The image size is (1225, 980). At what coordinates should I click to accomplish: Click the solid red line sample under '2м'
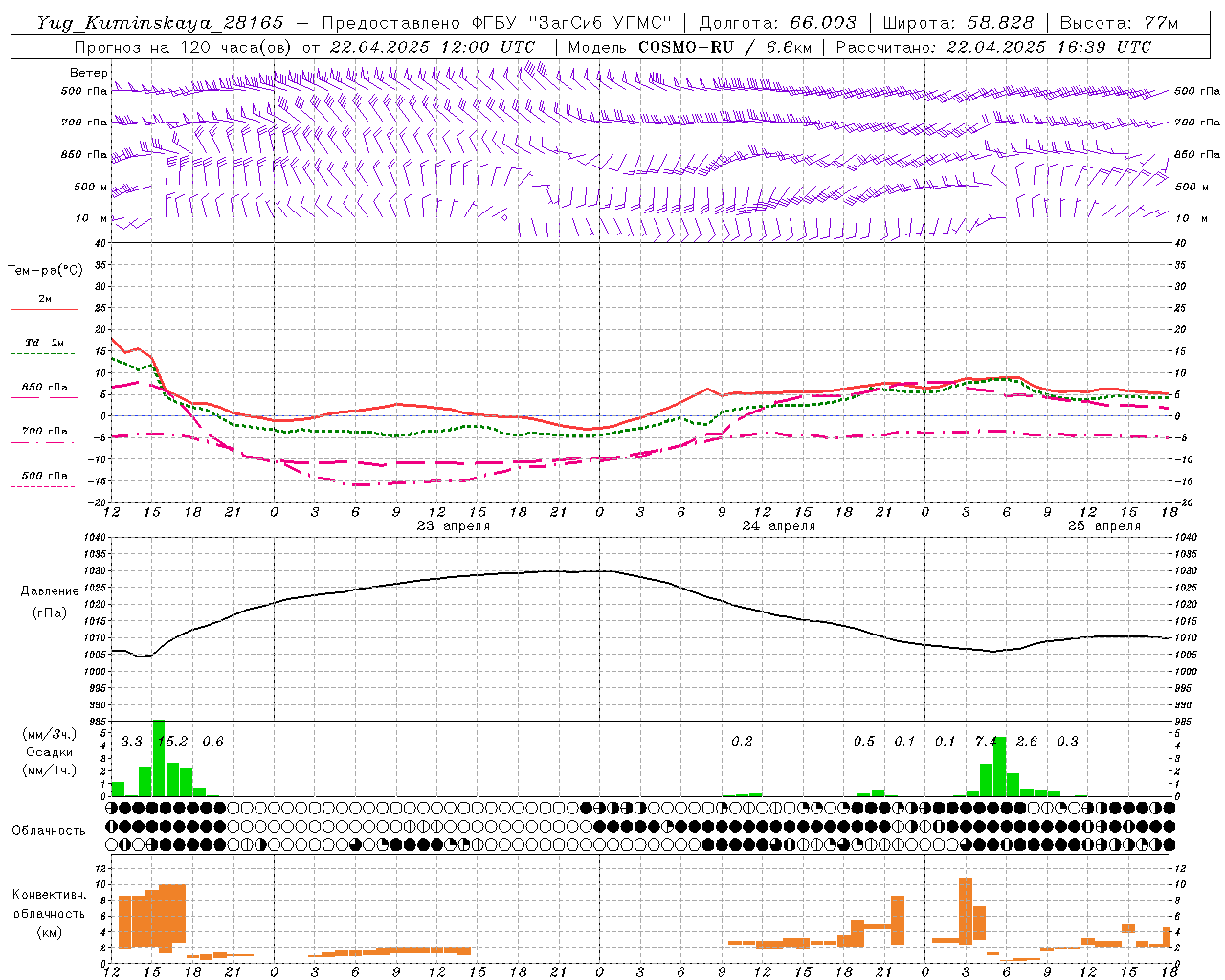coord(45,309)
